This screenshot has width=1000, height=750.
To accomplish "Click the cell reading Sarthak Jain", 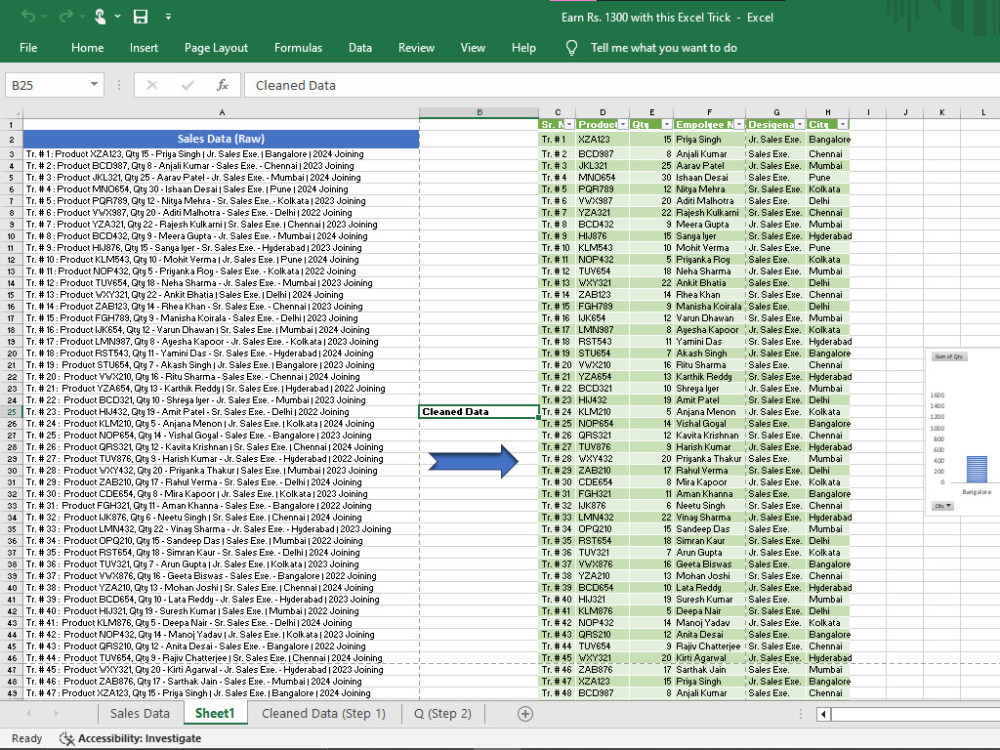I will click(x=709, y=670).
